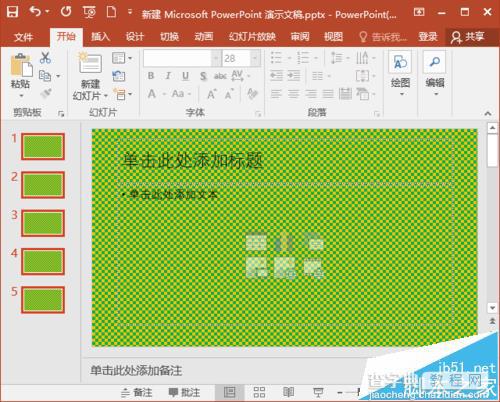The width and height of the screenshot is (500, 402).
Task: Open the 插入 tab
Action: 100,36
